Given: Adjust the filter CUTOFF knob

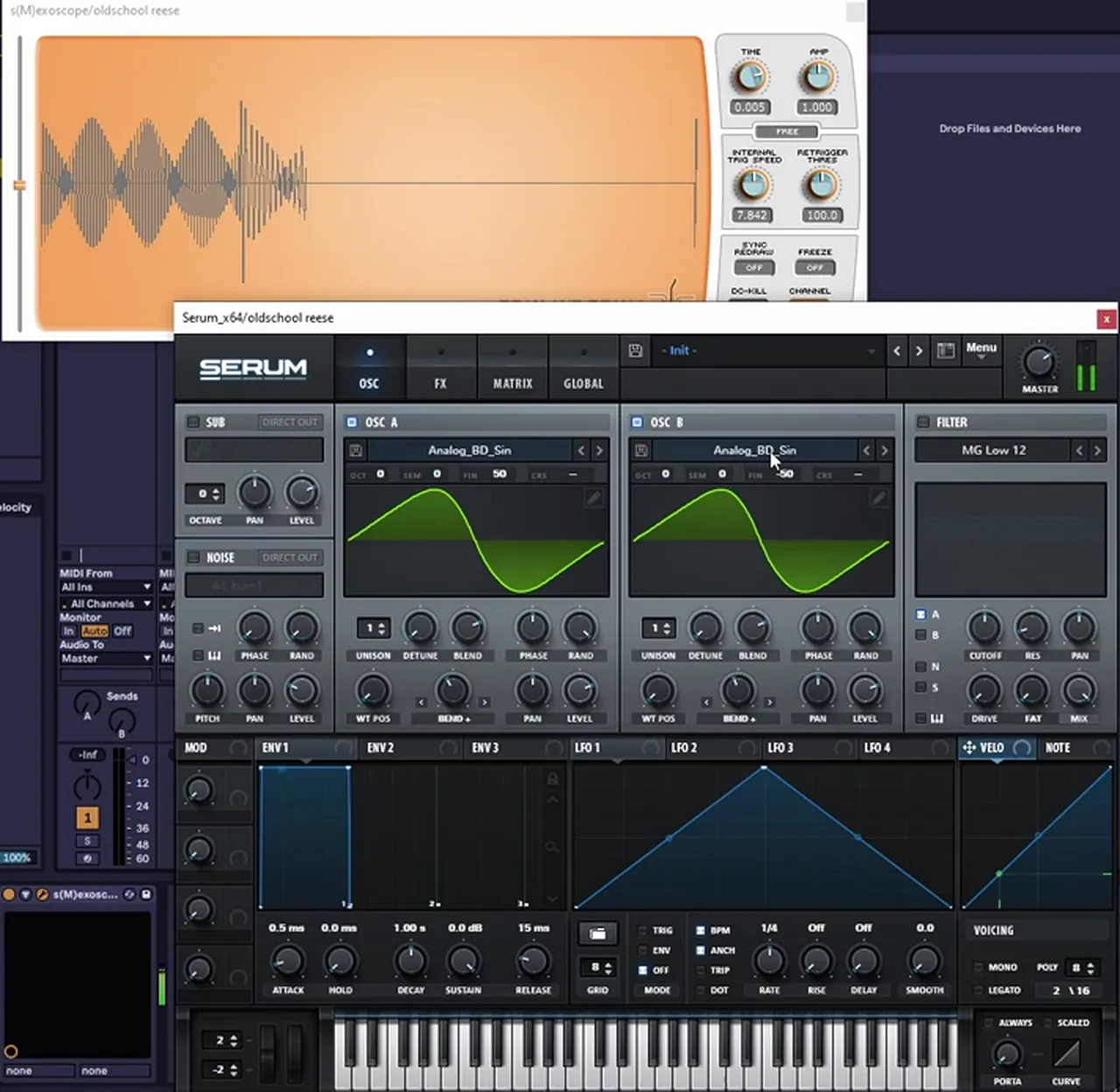Looking at the screenshot, I should 984,627.
